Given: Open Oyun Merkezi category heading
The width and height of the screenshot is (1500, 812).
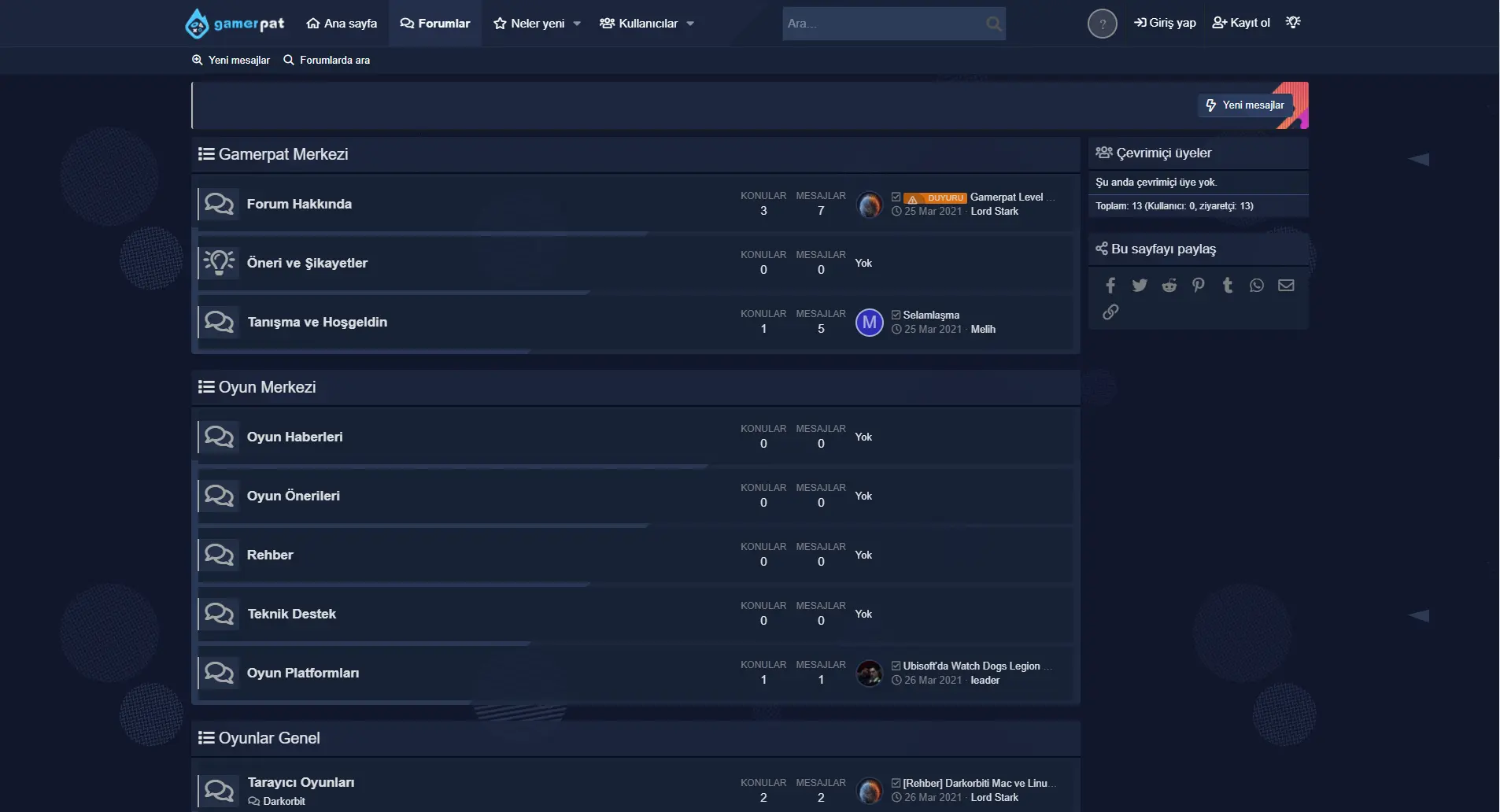Looking at the screenshot, I should [x=267, y=387].
